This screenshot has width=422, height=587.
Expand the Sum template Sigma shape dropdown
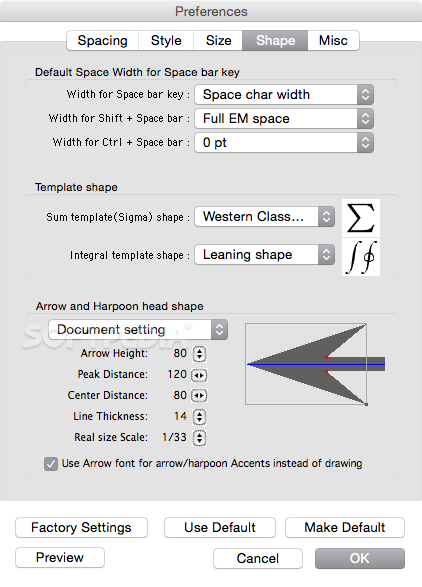pyautogui.click(x=264, y=216)
